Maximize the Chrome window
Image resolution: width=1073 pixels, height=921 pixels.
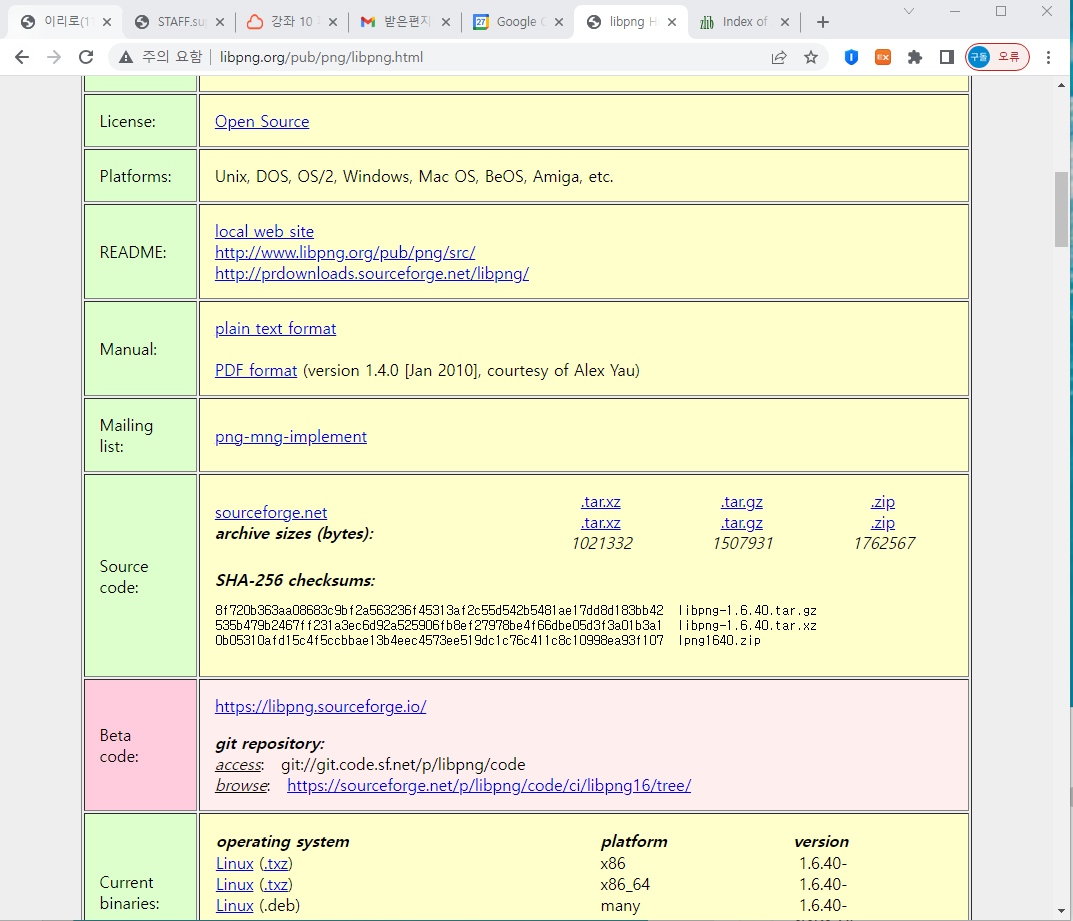point(1000,11)
